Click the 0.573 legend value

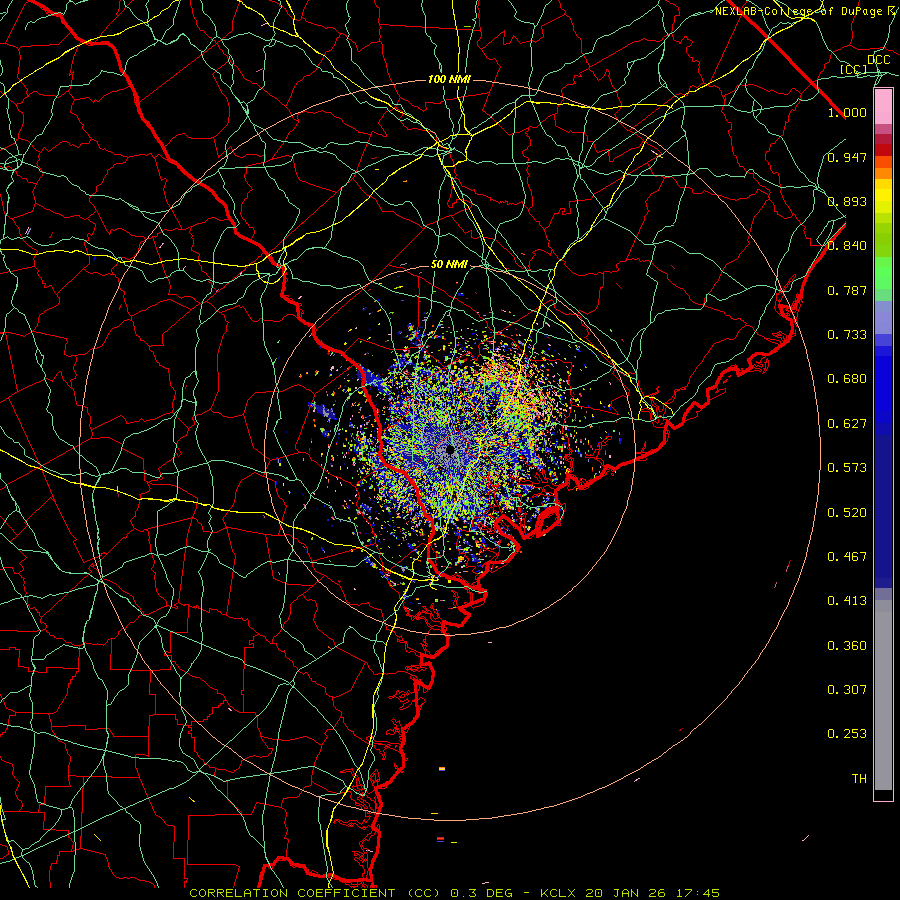point(847,468)
